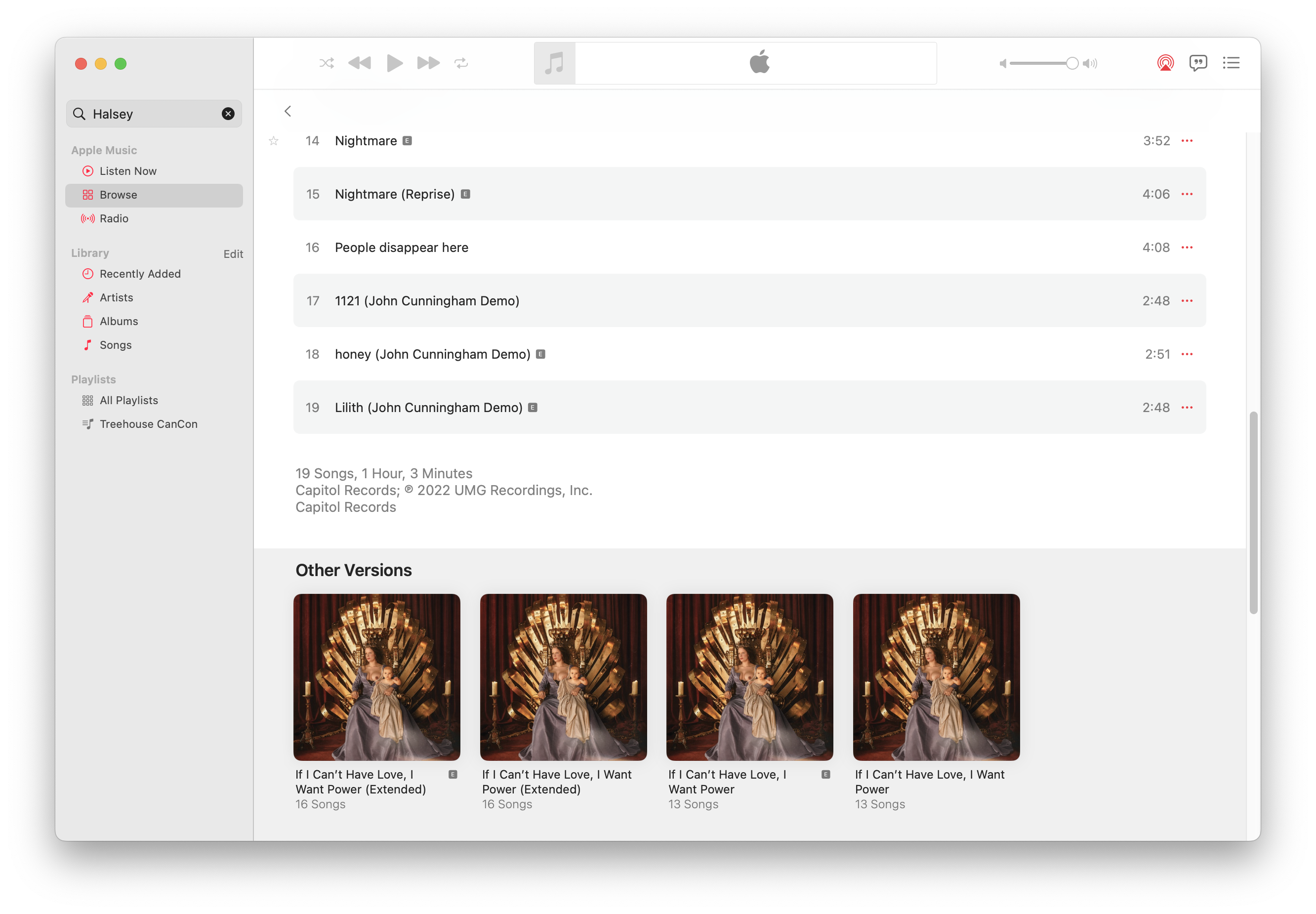
Task: Show the lyrics panel
Action: (1197, 63)
